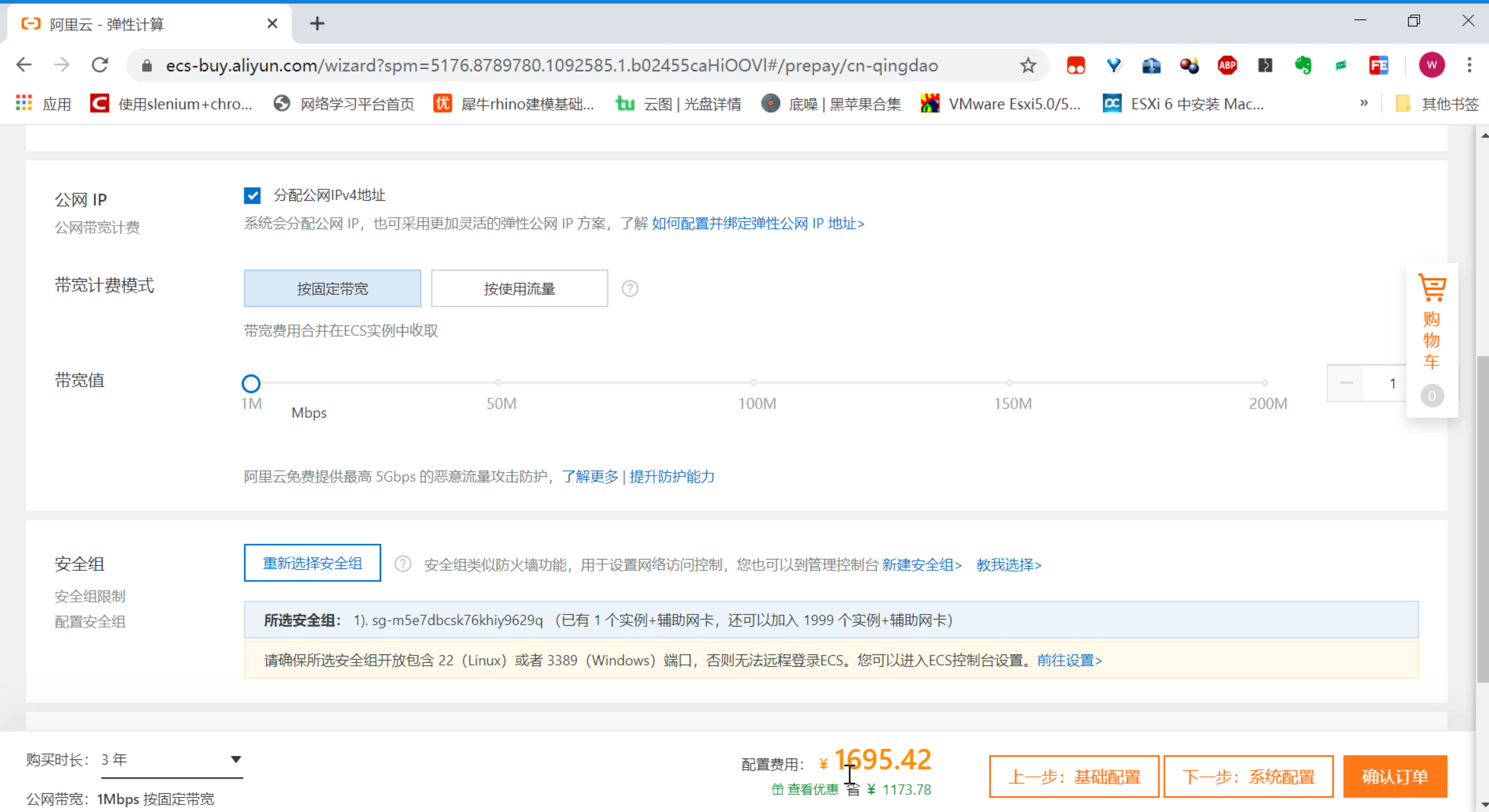Viewport: 1489px width, 812px height.
Task: Open the 教我选择 link
Action: pos(1009,565)
